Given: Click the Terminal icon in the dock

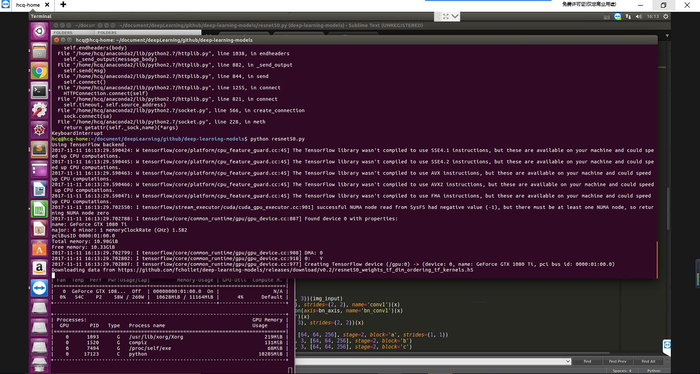Looking at the screenshot, I should (39, 91).
